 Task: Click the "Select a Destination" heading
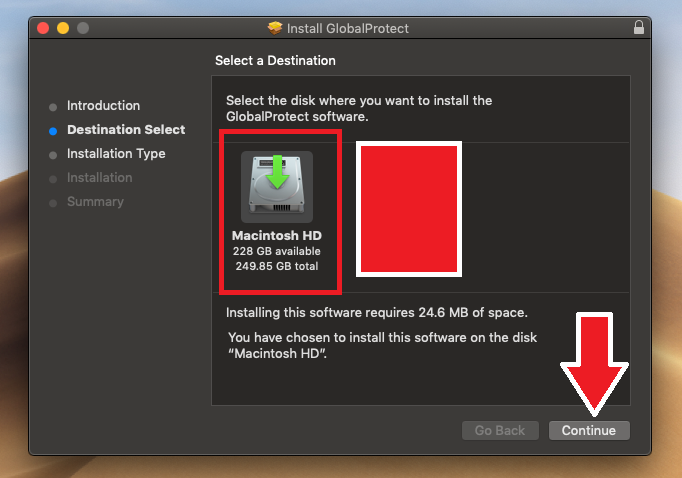(275, 61)
